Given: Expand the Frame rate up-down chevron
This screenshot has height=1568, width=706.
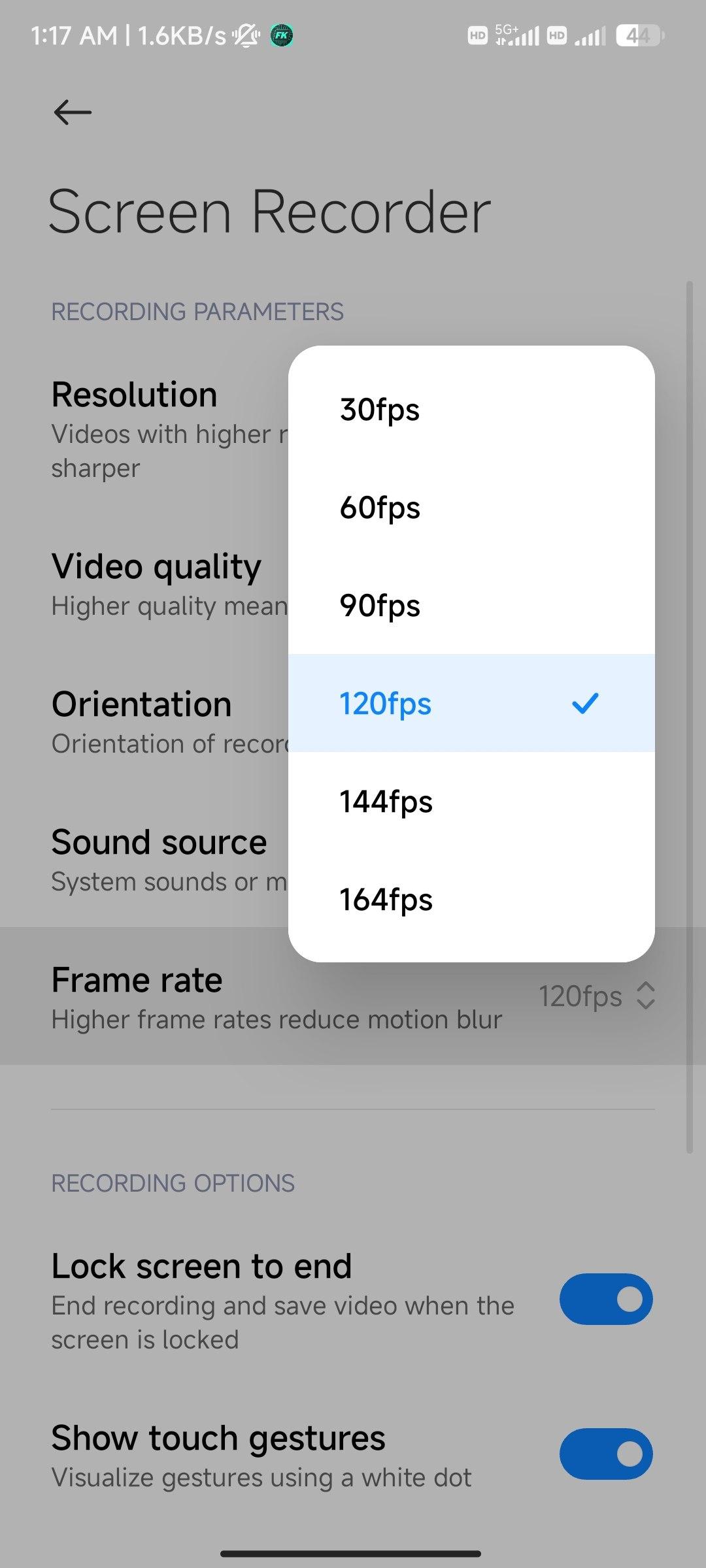Looking at the screenshot, I should (x=645, y=996).
